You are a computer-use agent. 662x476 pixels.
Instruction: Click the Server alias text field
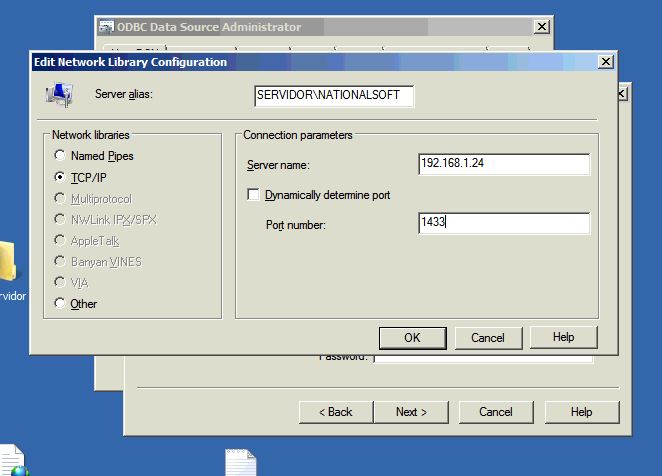334,96
